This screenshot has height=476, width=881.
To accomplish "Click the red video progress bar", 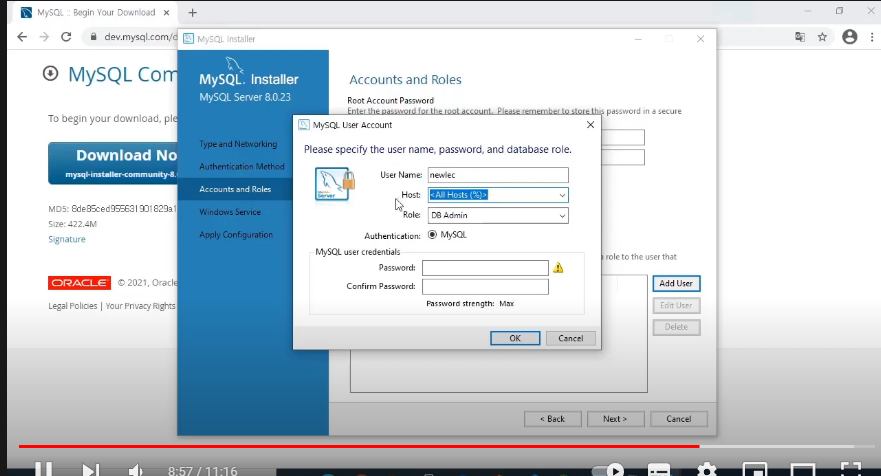I will tap(359, 446).
